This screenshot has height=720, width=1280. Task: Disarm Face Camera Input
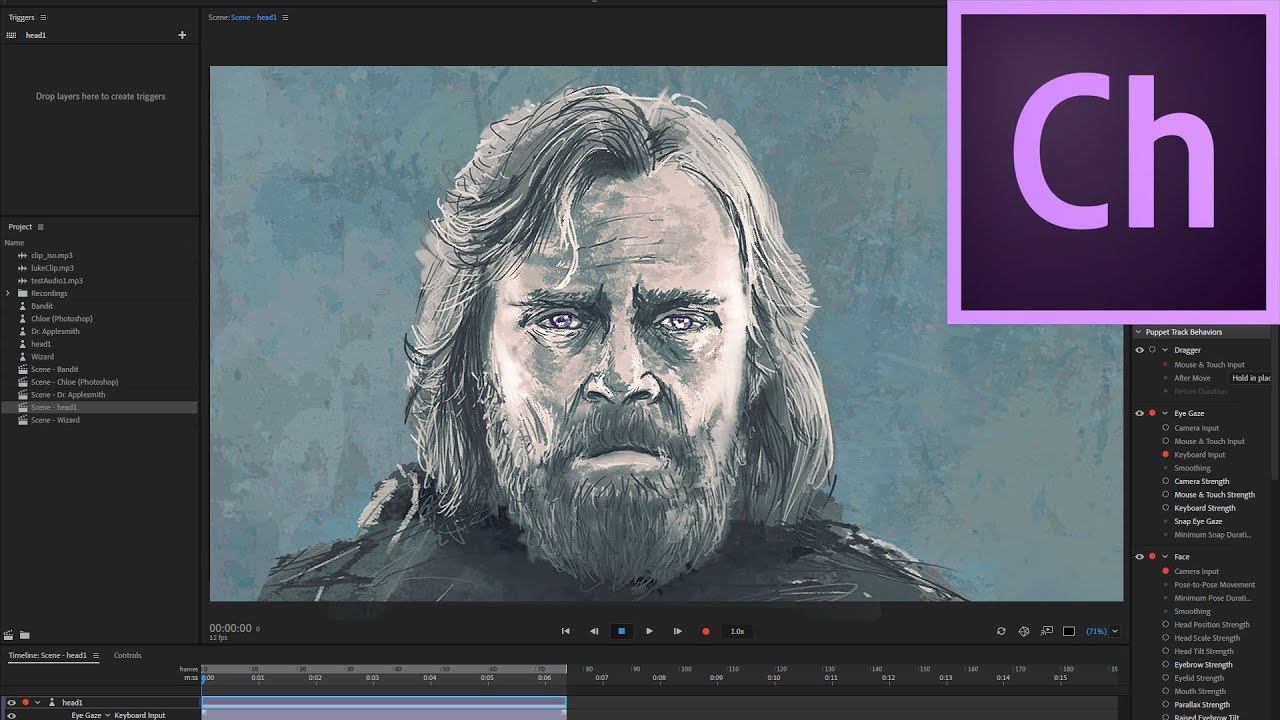point(1165,571)
